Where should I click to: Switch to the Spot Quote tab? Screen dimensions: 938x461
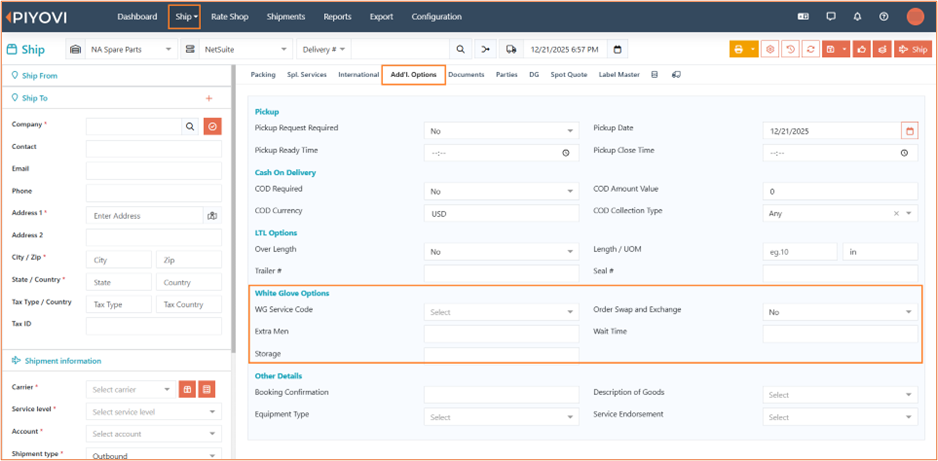tap(569, 75)
